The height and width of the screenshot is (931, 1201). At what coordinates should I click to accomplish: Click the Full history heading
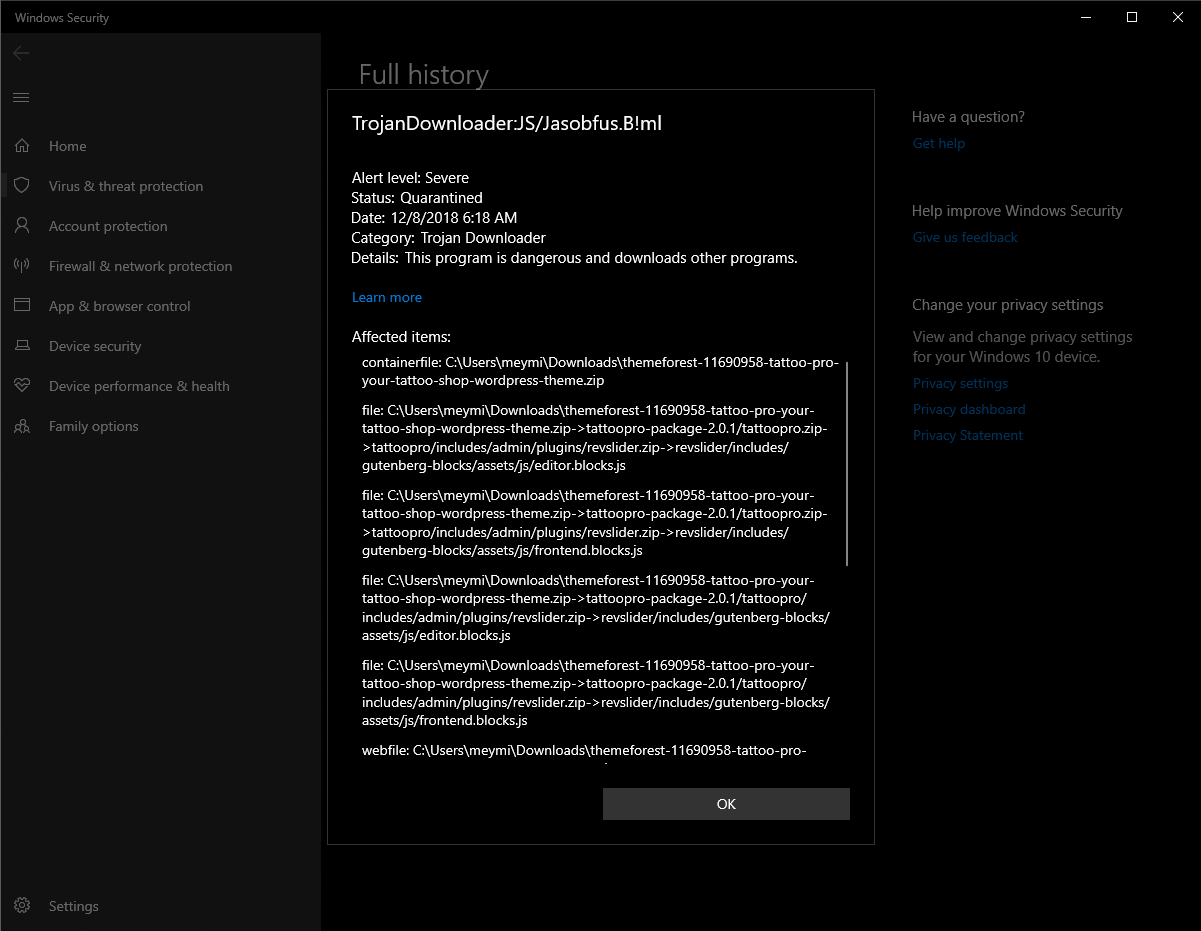point(424,75)
